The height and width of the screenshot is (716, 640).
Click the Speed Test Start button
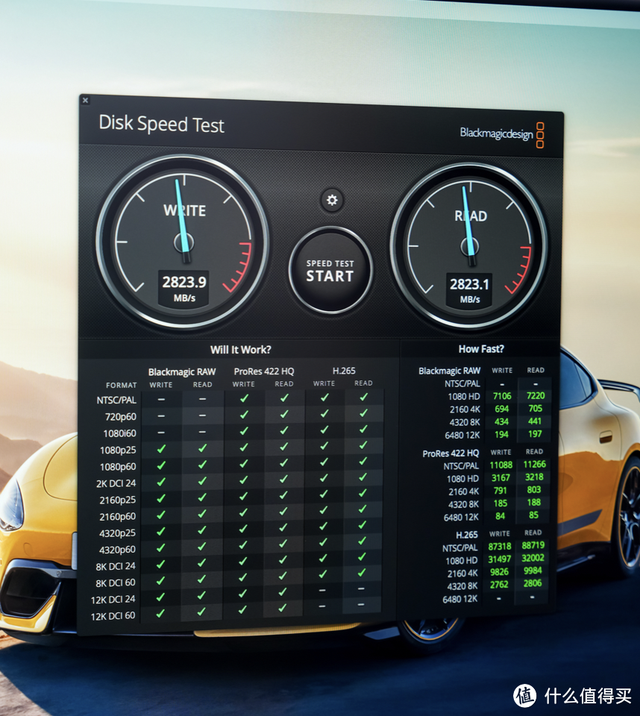330,270
